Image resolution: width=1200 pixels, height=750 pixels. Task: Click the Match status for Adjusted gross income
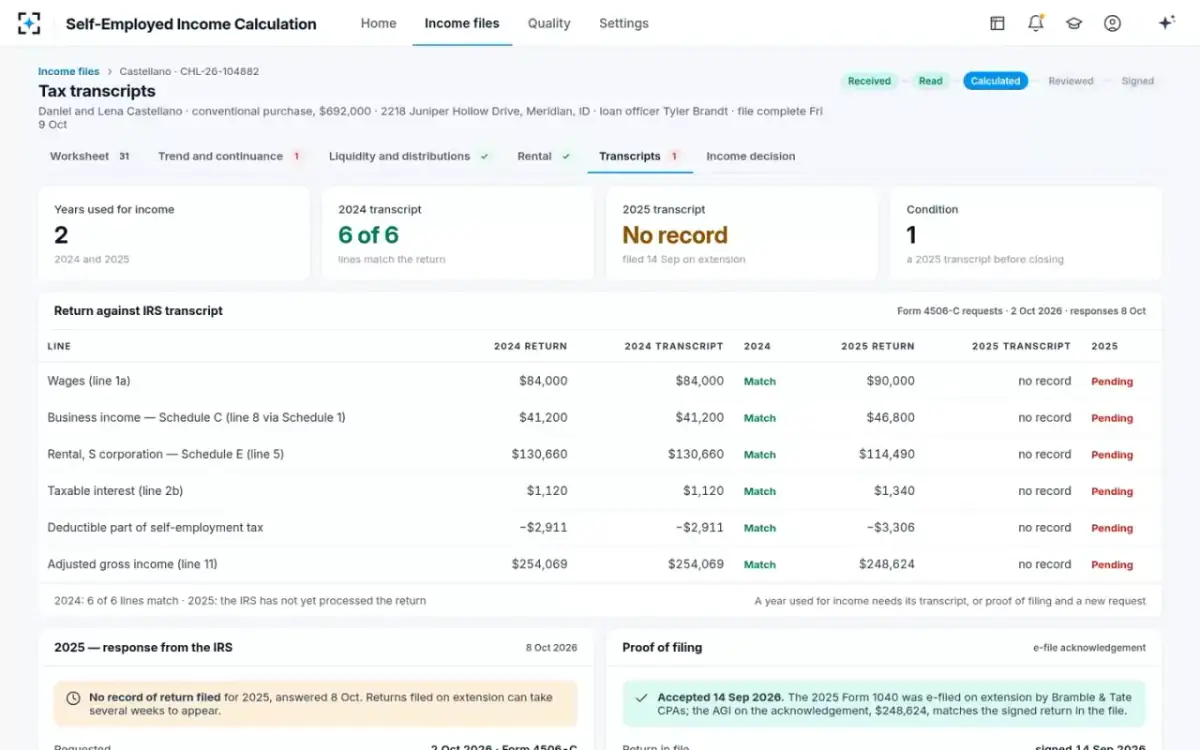(760, 565)
